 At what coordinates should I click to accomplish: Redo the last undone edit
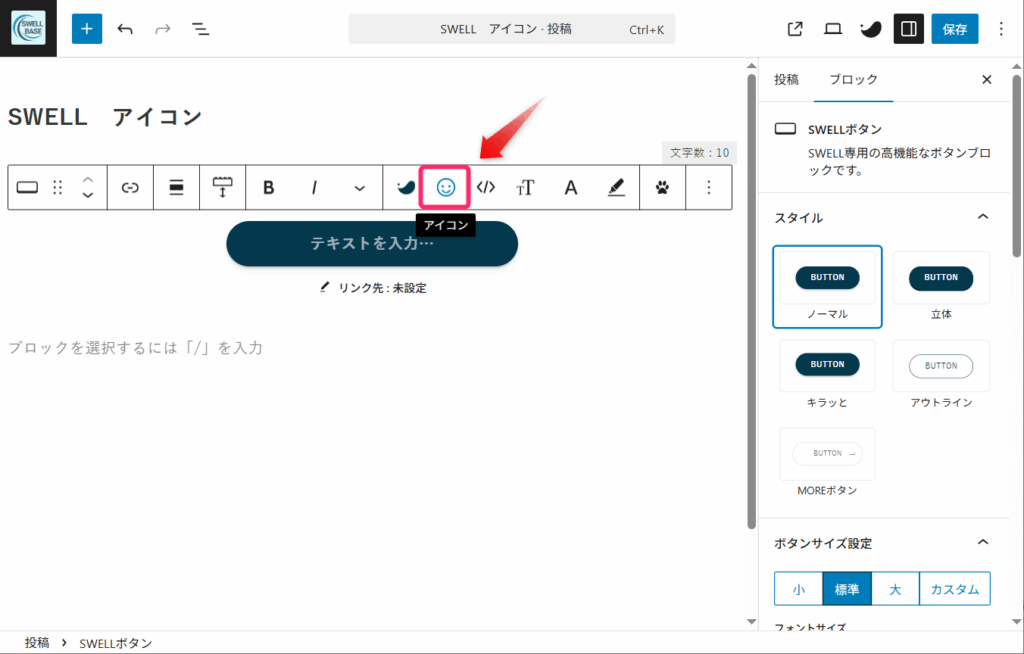coord(163,29)
